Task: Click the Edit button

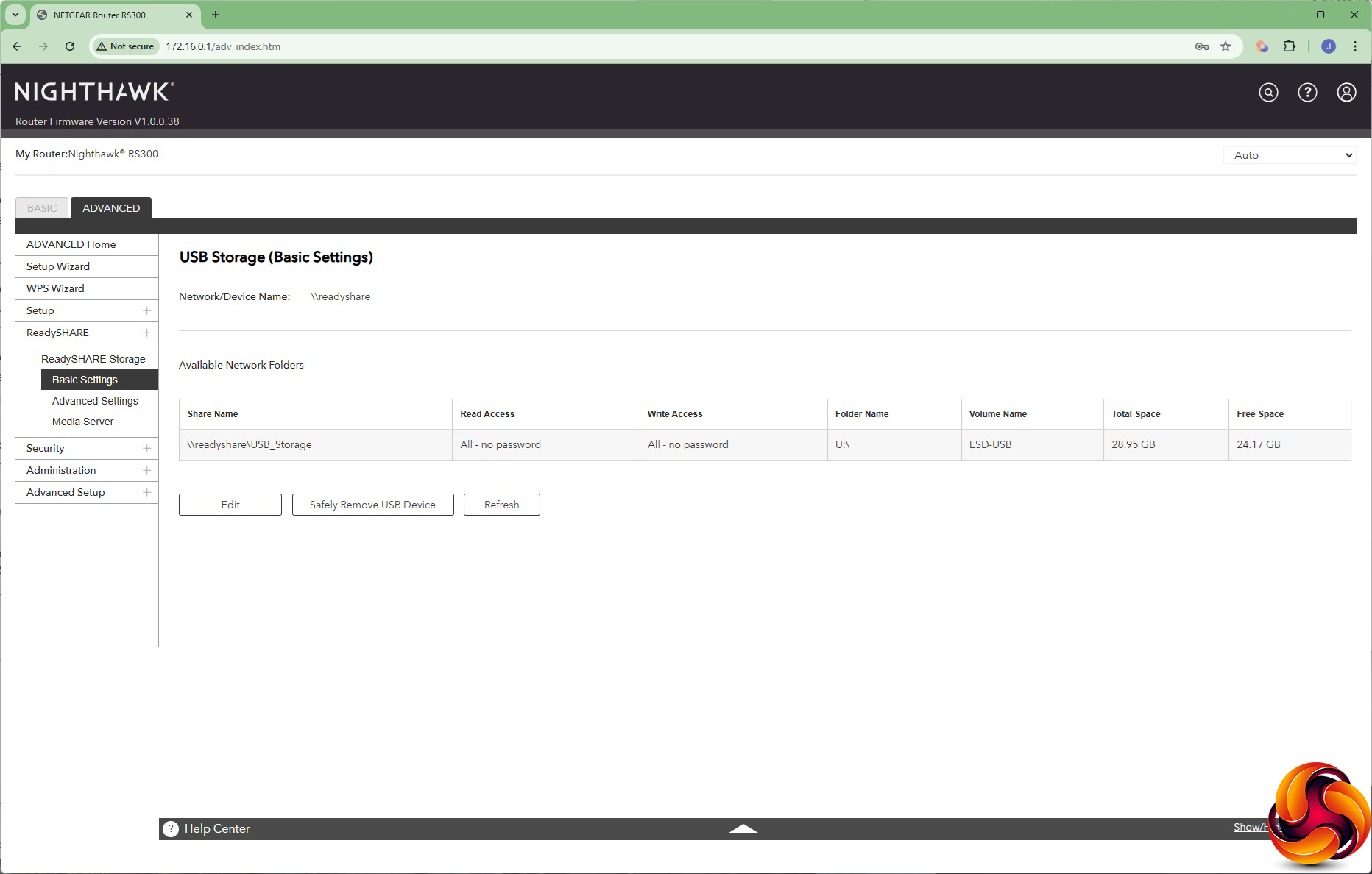Action: coord(230,505)
